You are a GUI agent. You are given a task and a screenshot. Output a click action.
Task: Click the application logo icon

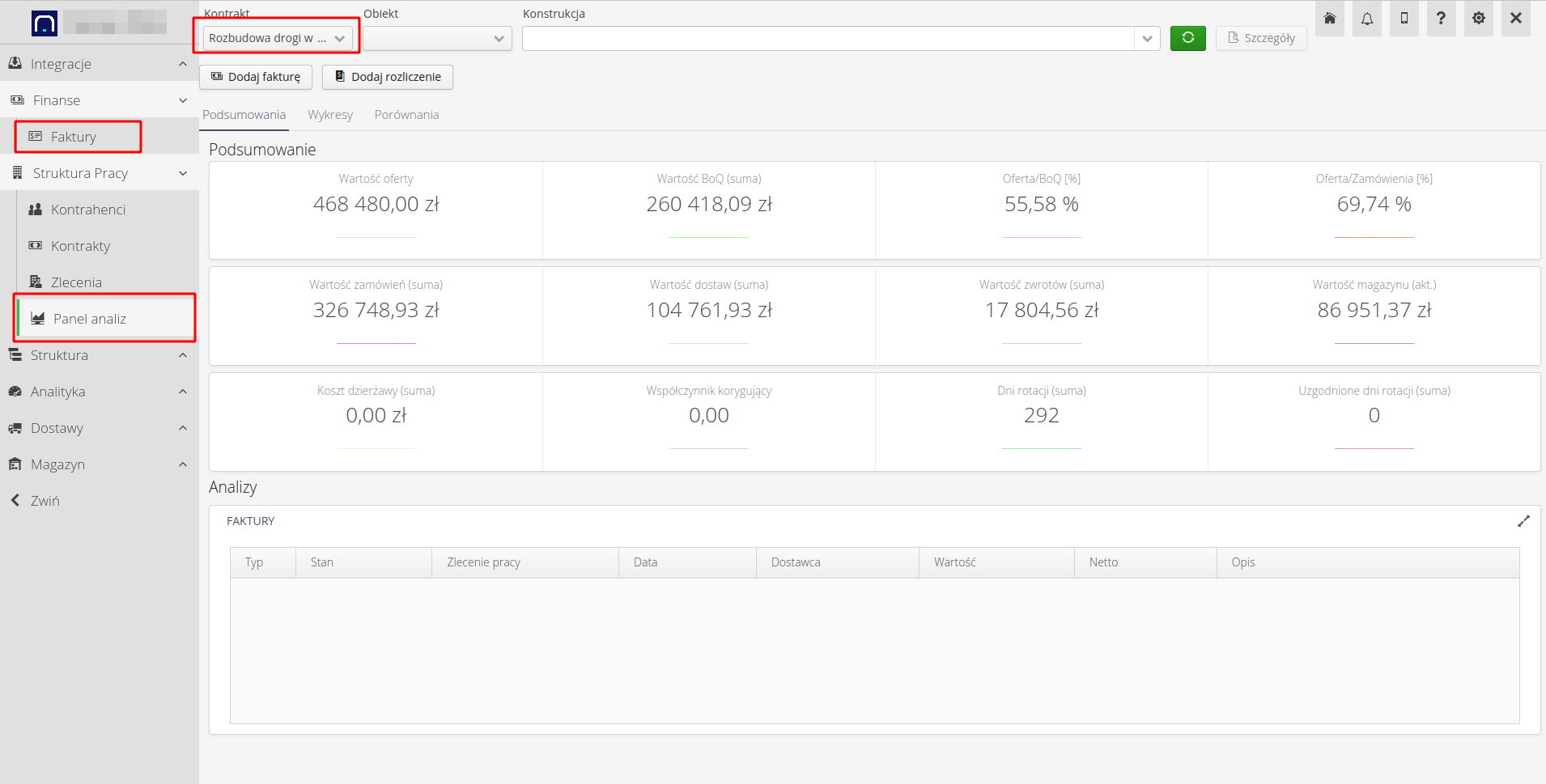pyautogui.click(x=45, y=23)
